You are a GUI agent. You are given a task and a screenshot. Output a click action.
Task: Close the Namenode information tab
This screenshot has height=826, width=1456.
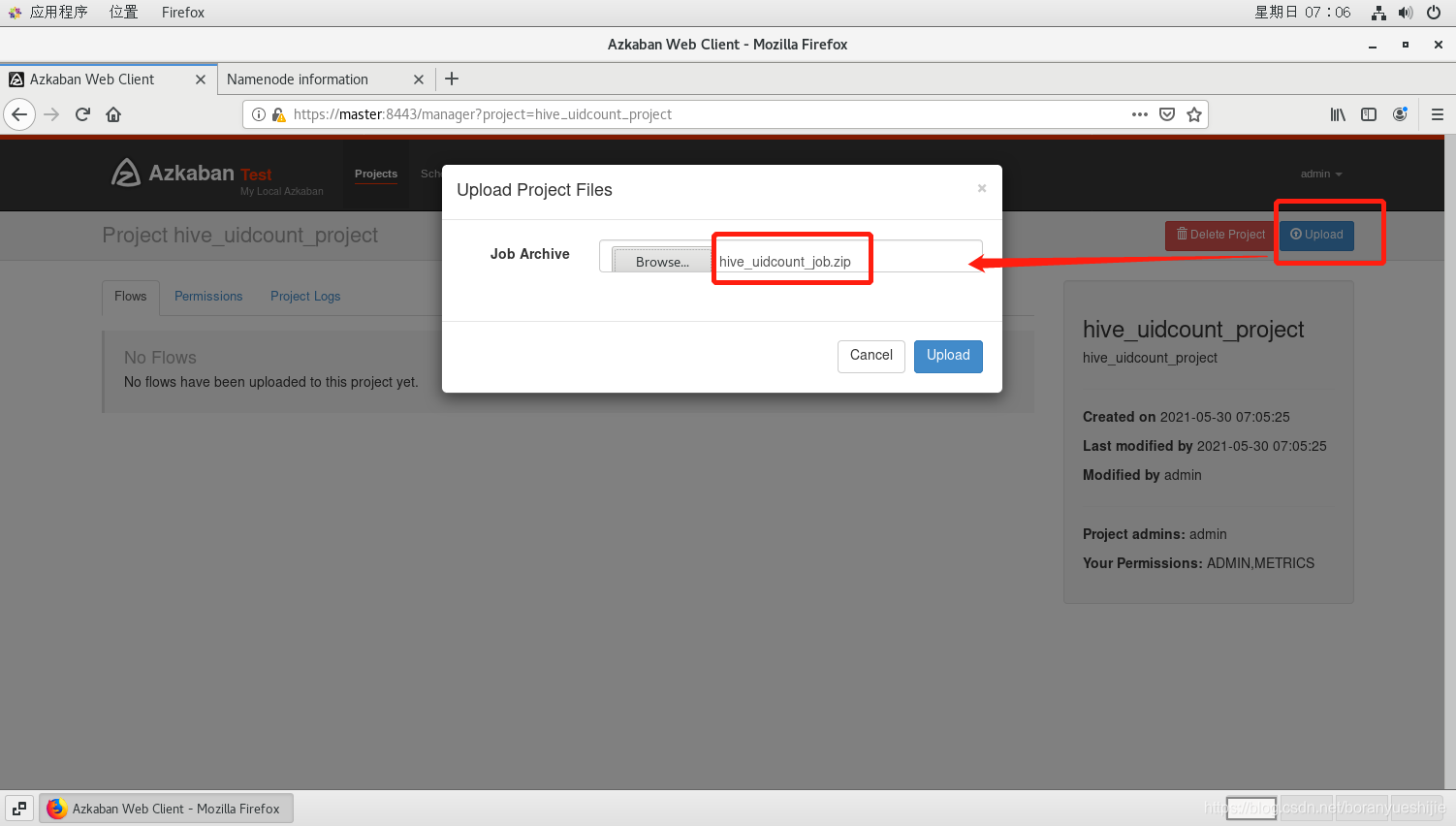coord(419,79)
